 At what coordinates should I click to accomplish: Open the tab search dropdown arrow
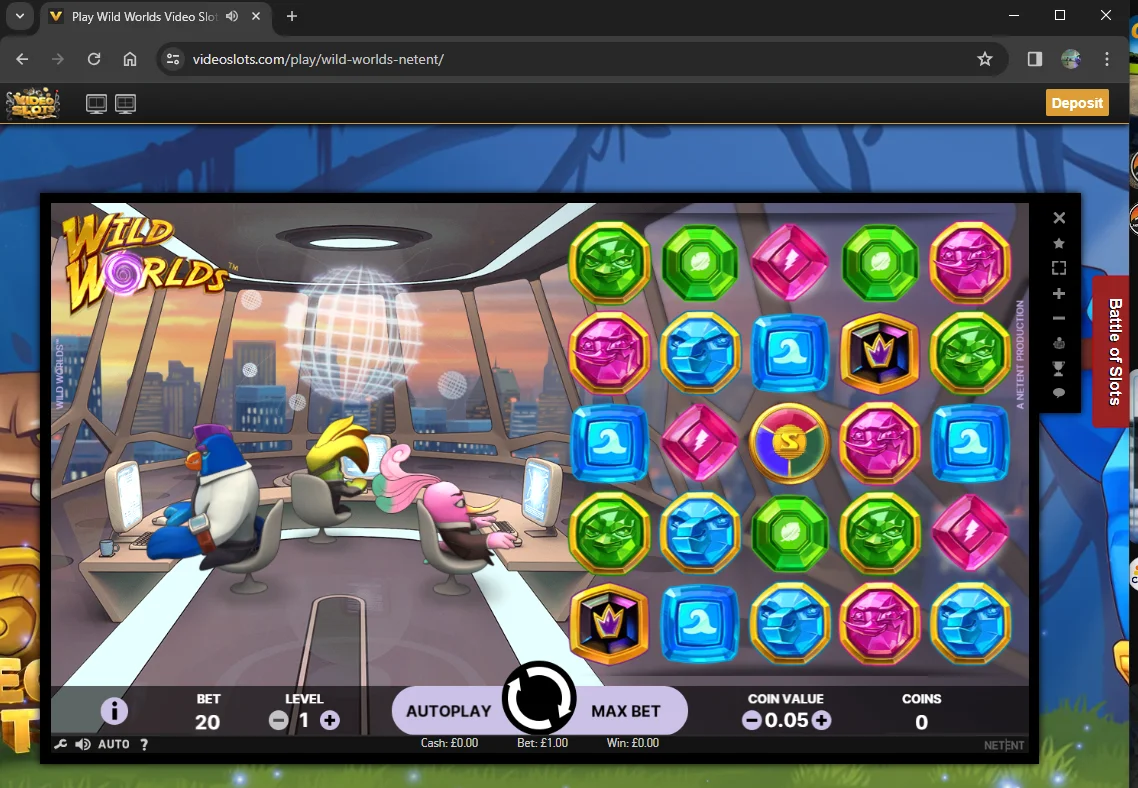(x=20, y=16)
